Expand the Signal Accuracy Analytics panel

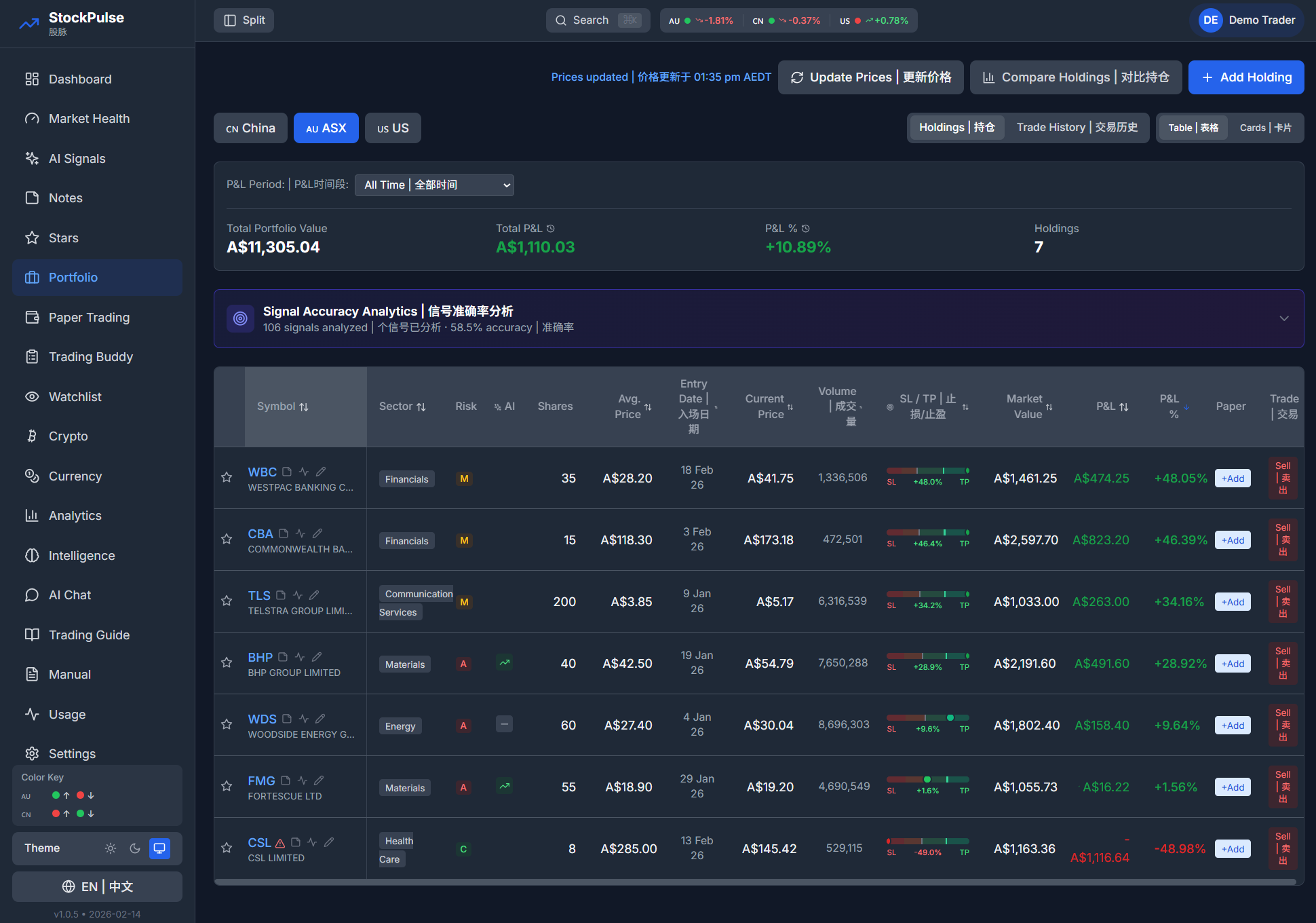pyautogui.click(x=1284, y=318)
